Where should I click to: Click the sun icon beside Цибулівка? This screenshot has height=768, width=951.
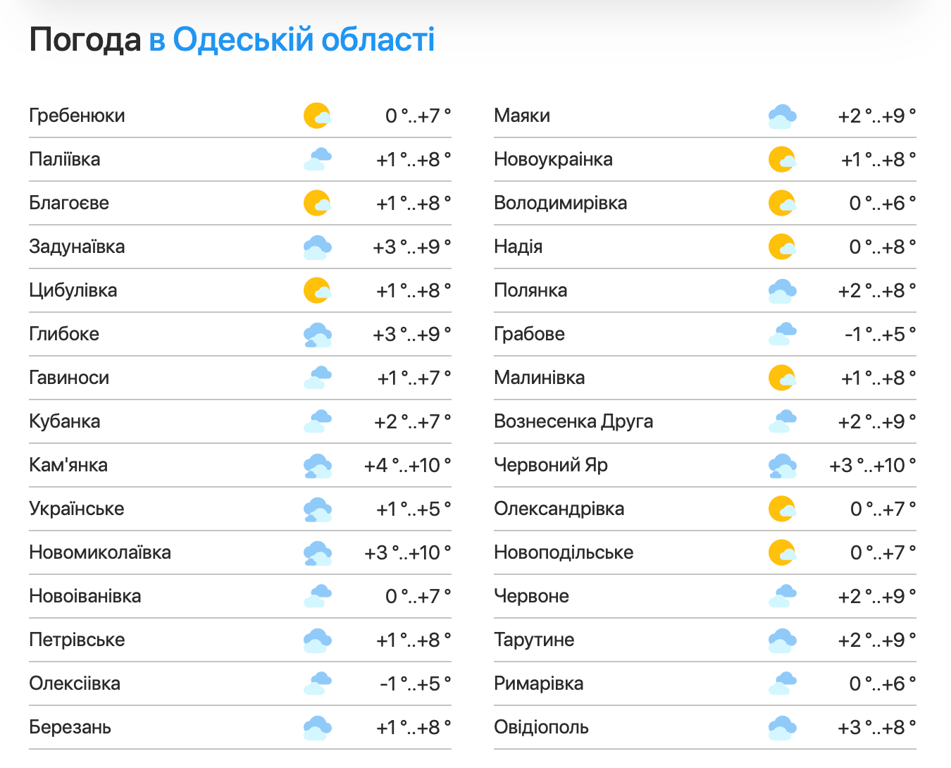(x=317, y=291)
